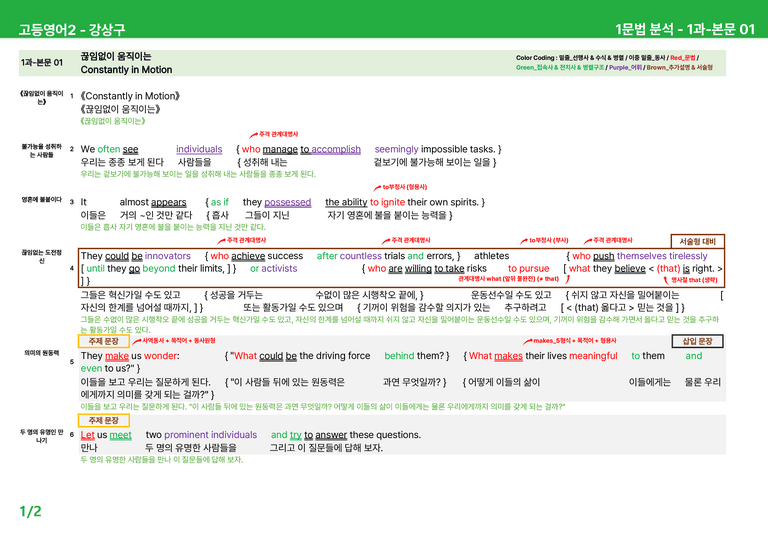The height and width of the screenshot is (543, 768).
Task: Click the red note '사역동사 + 목적어 + 동사원형'
Action: pos(179,340)
